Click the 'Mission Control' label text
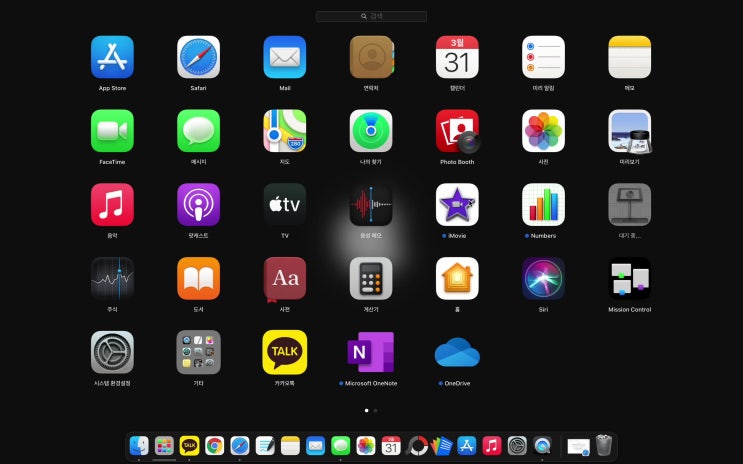This screenshot has height=464, width=743. [x=630, y=309]
